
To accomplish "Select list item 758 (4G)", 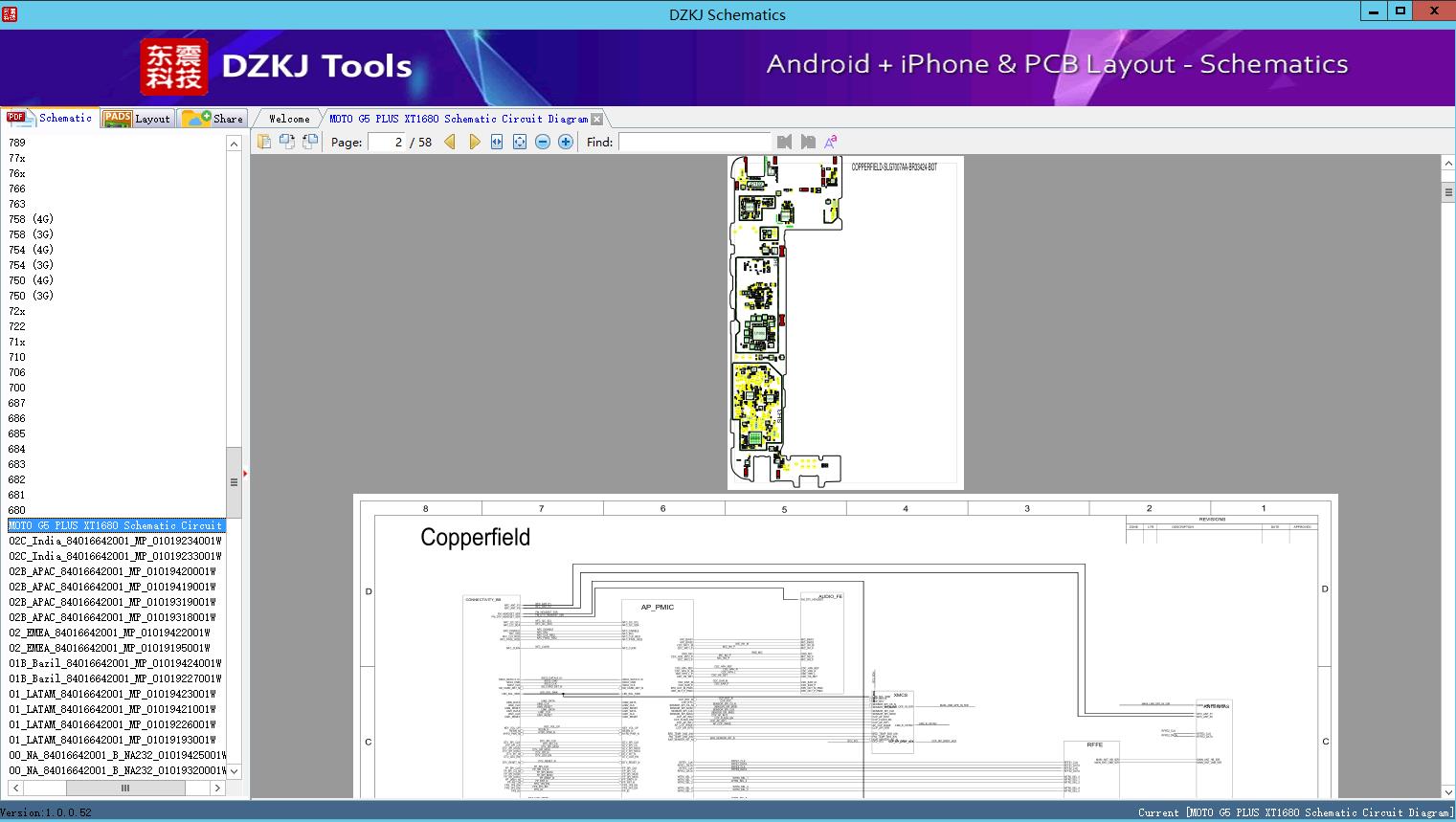I will pos(31,219).
